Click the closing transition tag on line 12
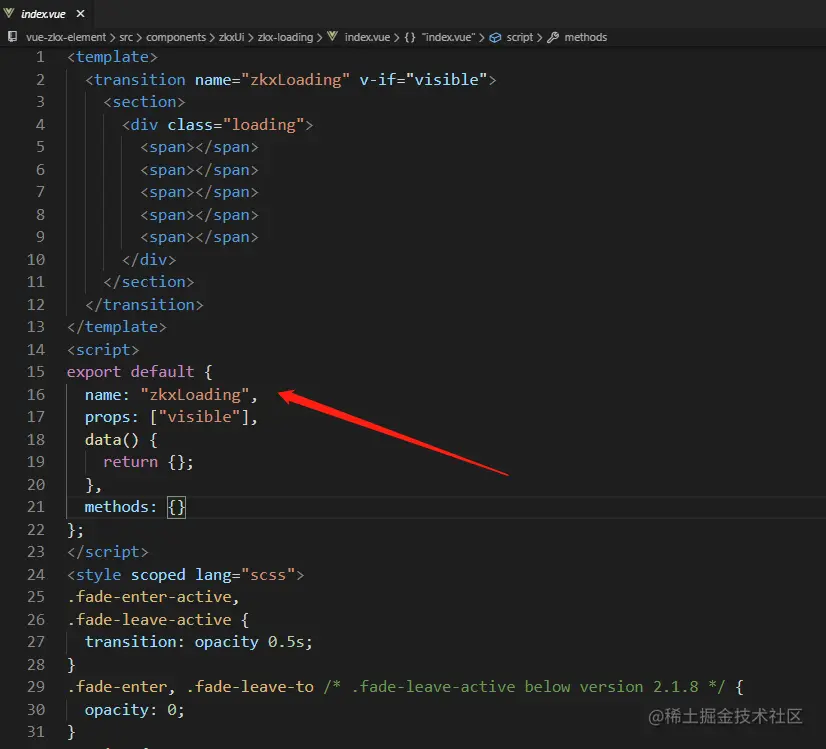This screenshot has width=826, height=749. point(144,305)
